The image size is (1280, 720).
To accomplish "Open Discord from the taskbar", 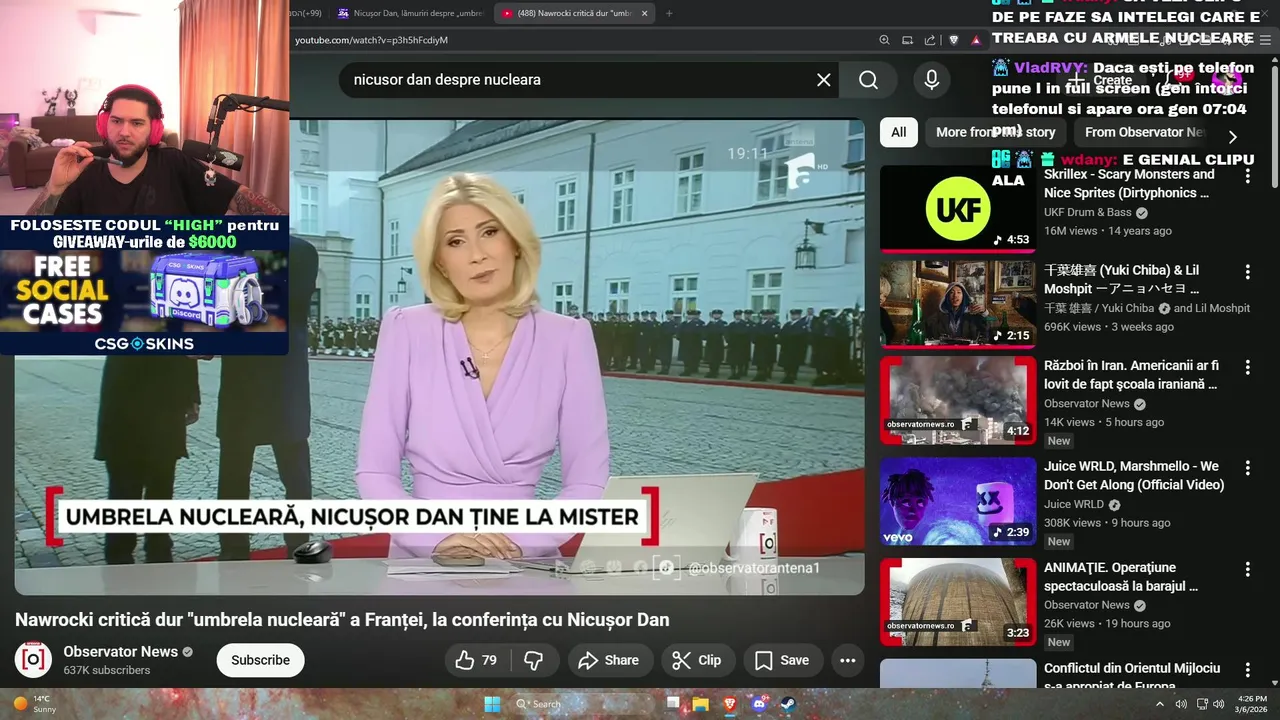I will coord(759,704).
